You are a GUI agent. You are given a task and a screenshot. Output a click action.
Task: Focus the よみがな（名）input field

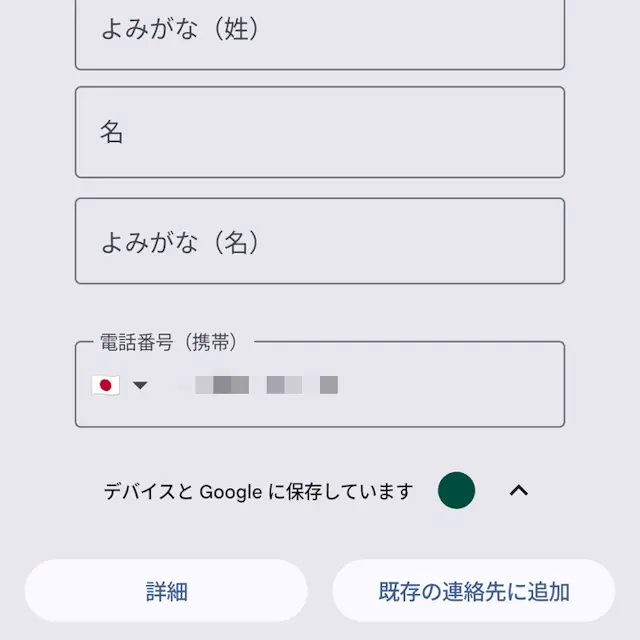pos(320,241)
